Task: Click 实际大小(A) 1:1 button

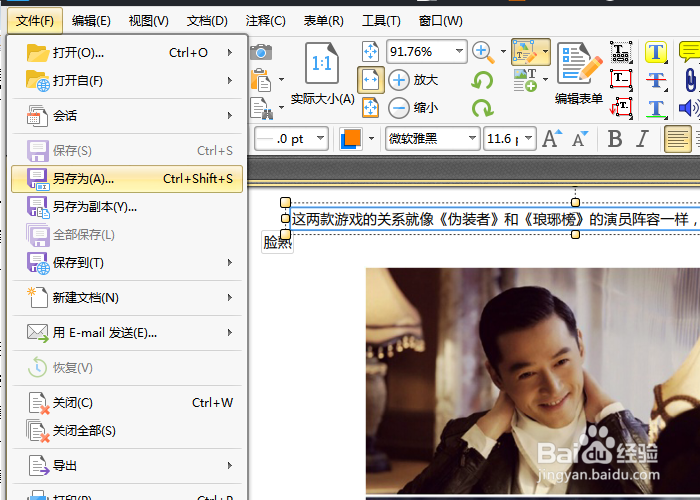Action: (x=322, y=74)
